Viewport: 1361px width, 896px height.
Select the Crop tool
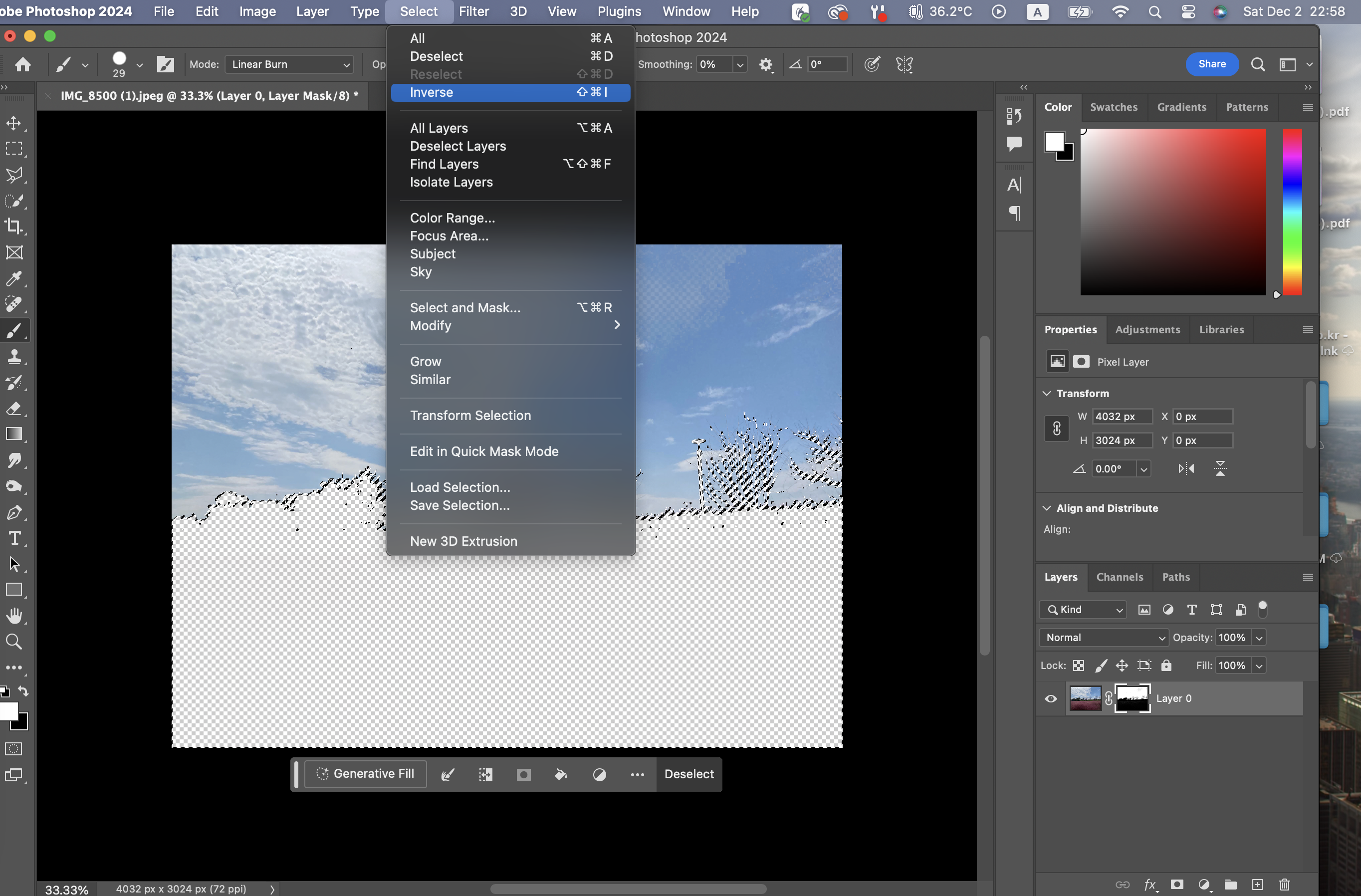click(x=14, y=226)
